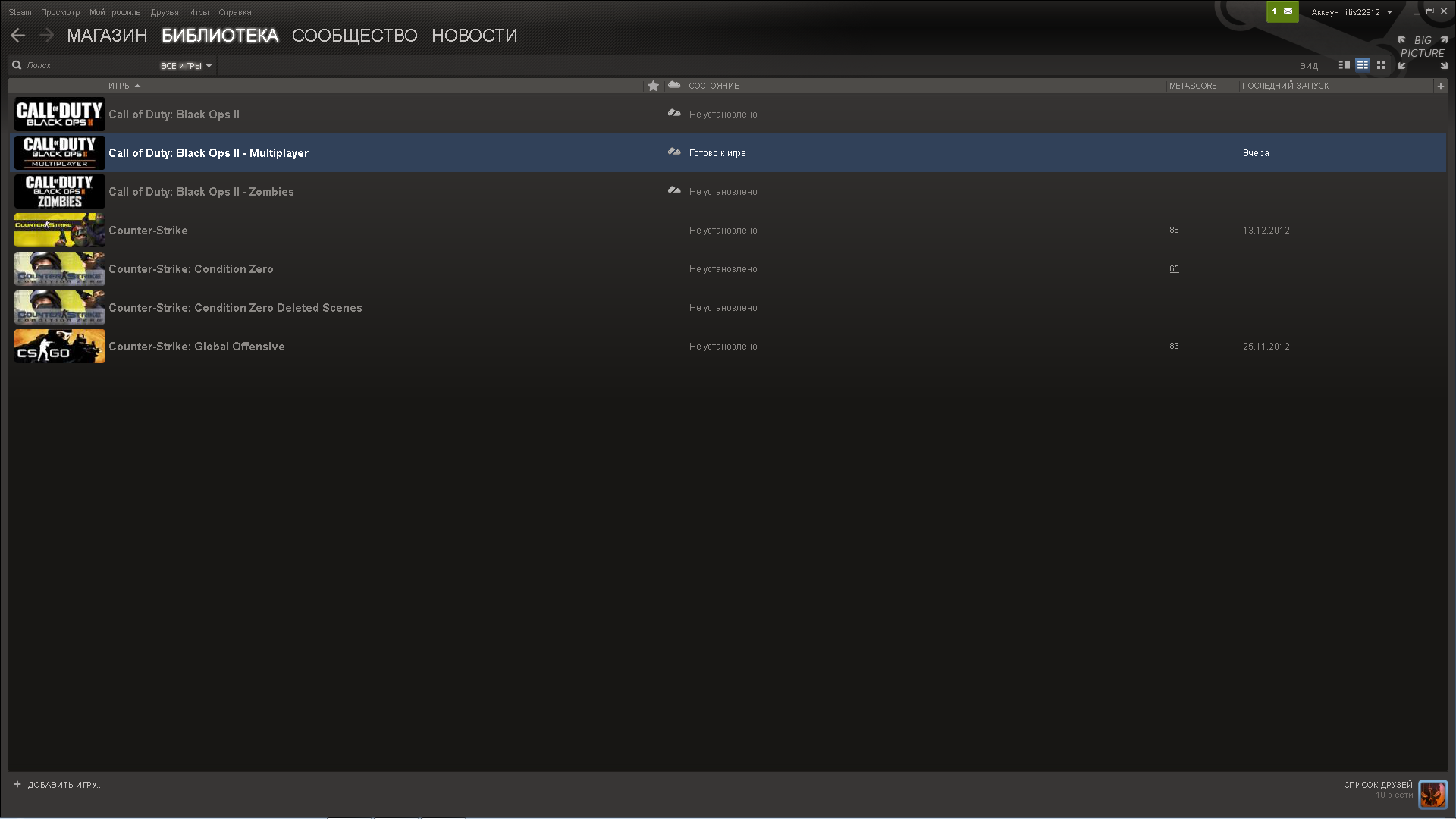Viewport: 1456px width, 819px height.
Task: Sort by ИГРЫ column header
Action: pos(124,86)
